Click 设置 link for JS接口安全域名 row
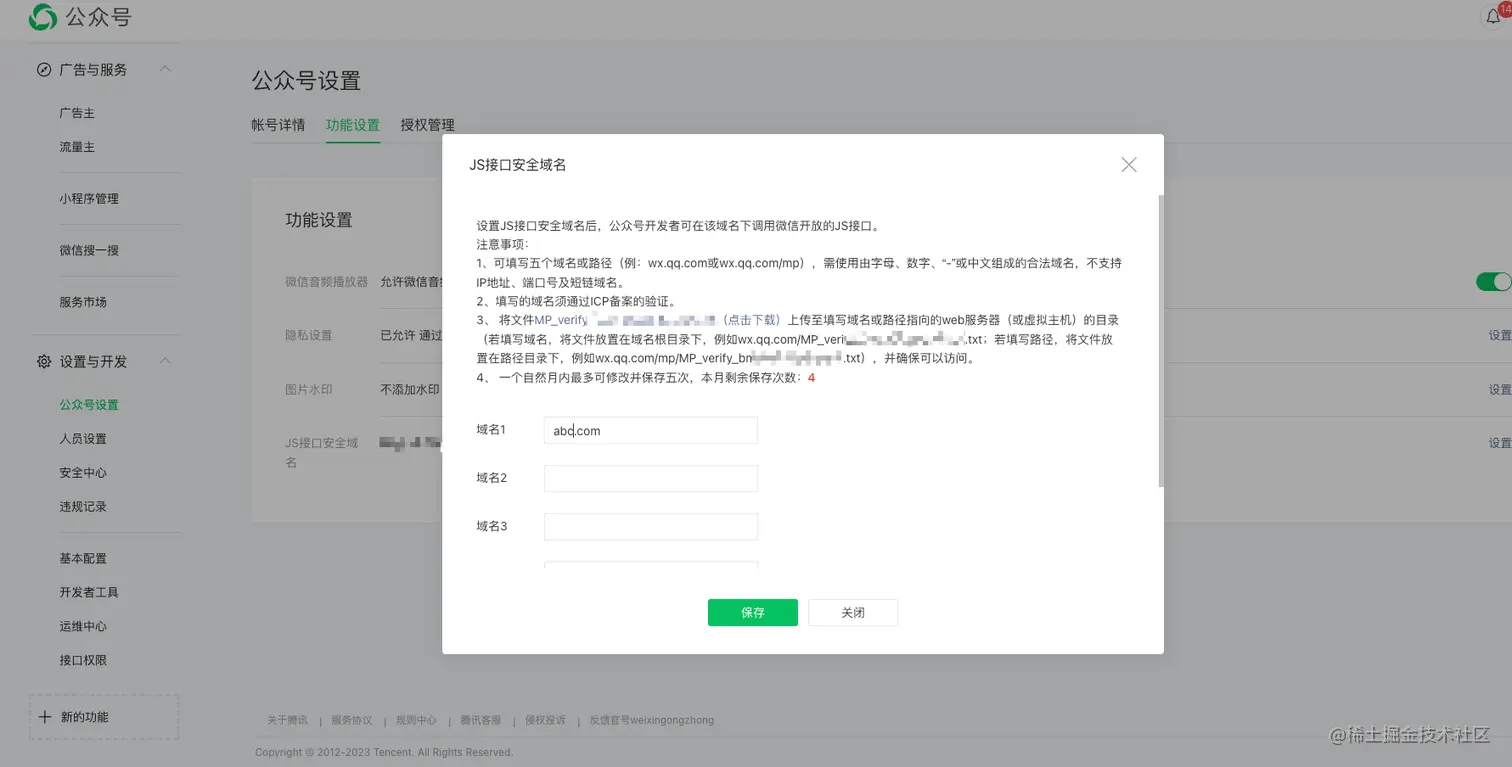Screen dimensions: 1512x767 pos(1499,443)
